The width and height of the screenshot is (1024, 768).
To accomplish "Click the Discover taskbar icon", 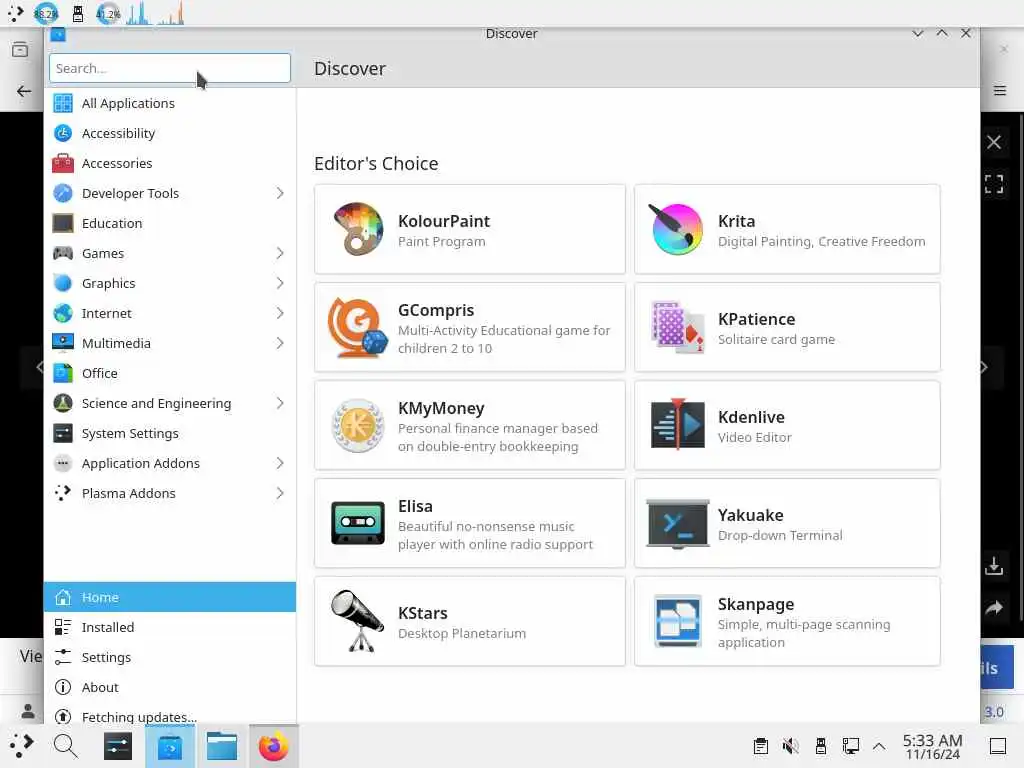I will 169,746.
